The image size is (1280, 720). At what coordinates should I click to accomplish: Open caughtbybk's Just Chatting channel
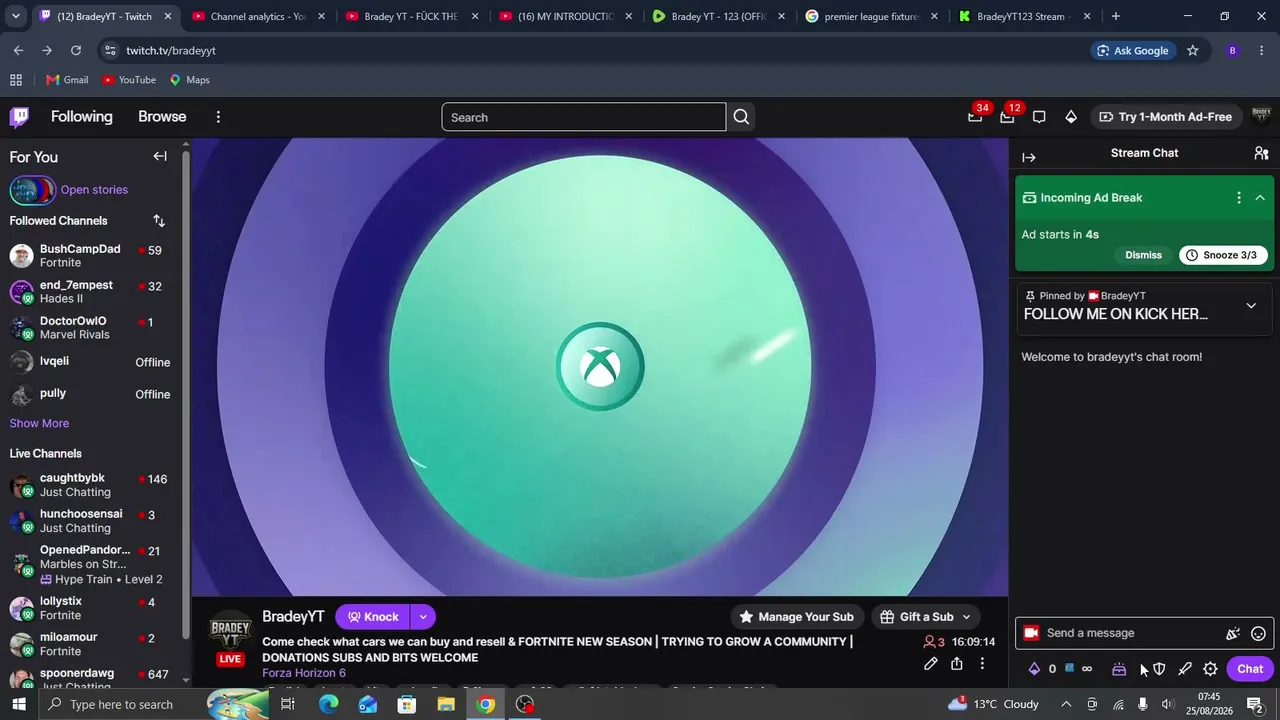coord(90,485)
